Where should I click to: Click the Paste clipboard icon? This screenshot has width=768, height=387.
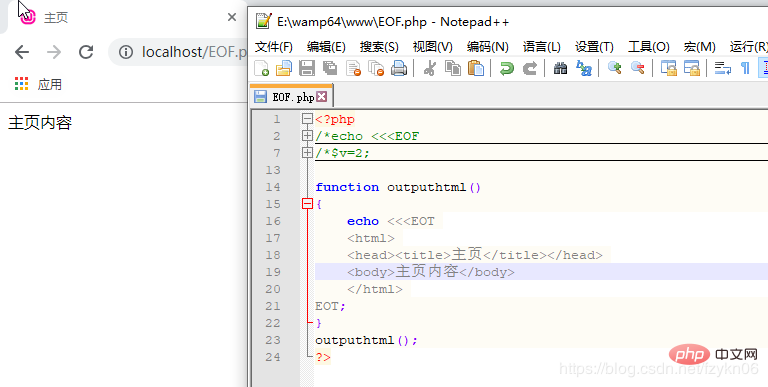click(x=476, y=68)
